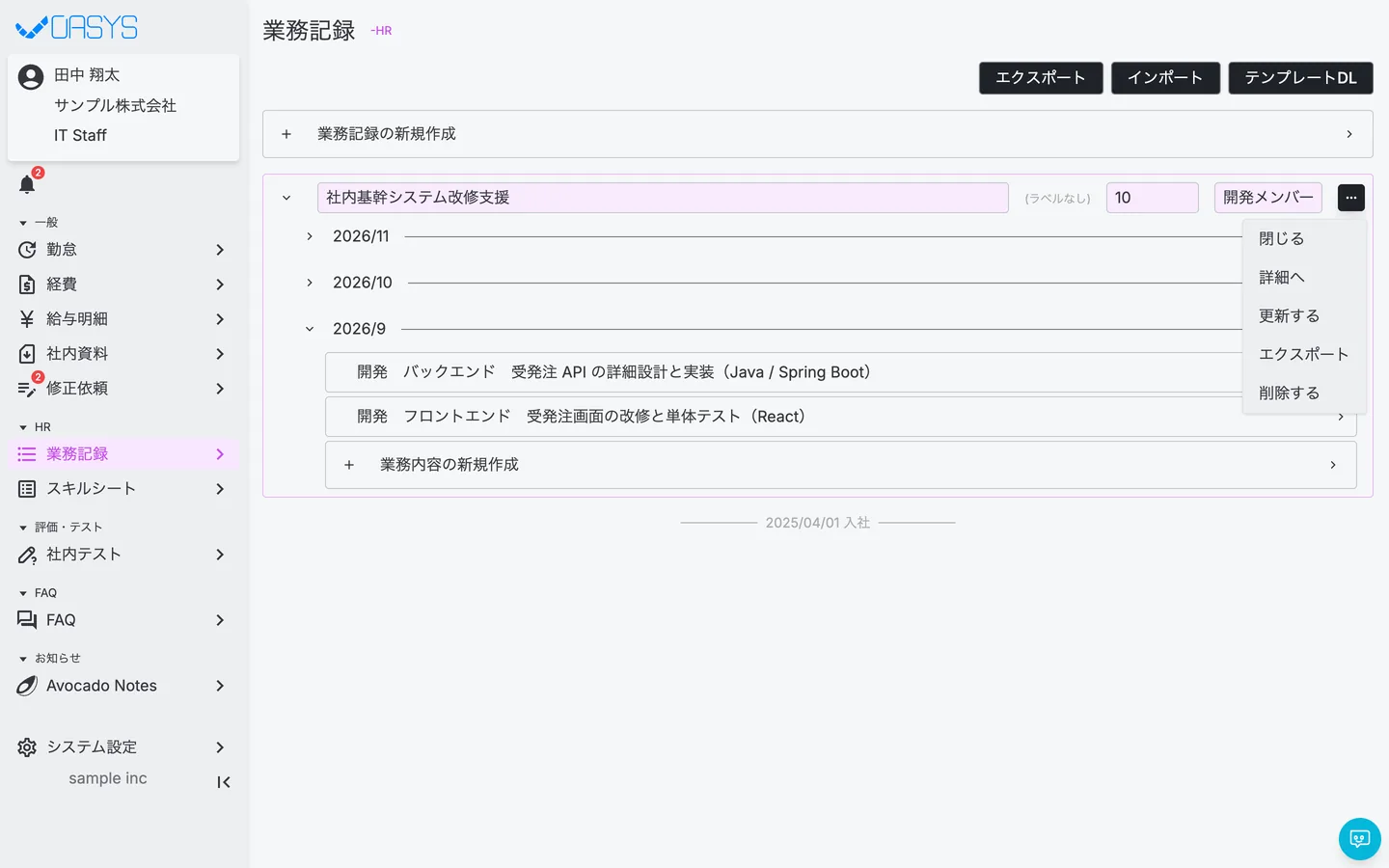Click the テンプレートDL button
The height and width of the screenshot is (868, 1389).
click(1300, 78)
